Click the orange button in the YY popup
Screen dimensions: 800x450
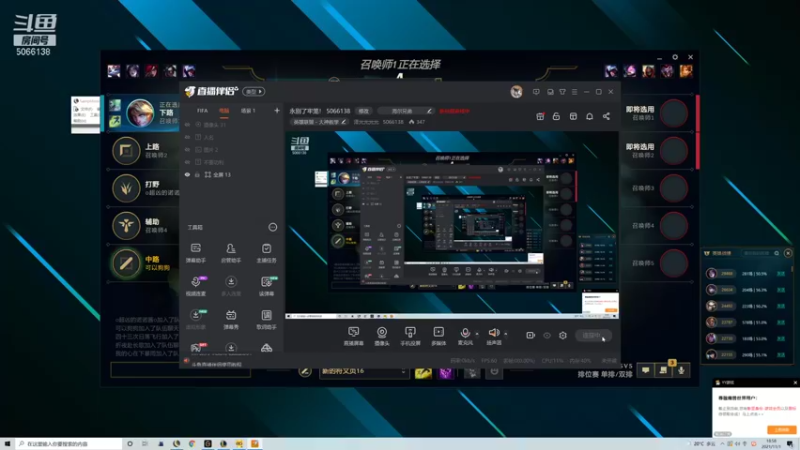[782, 430]
